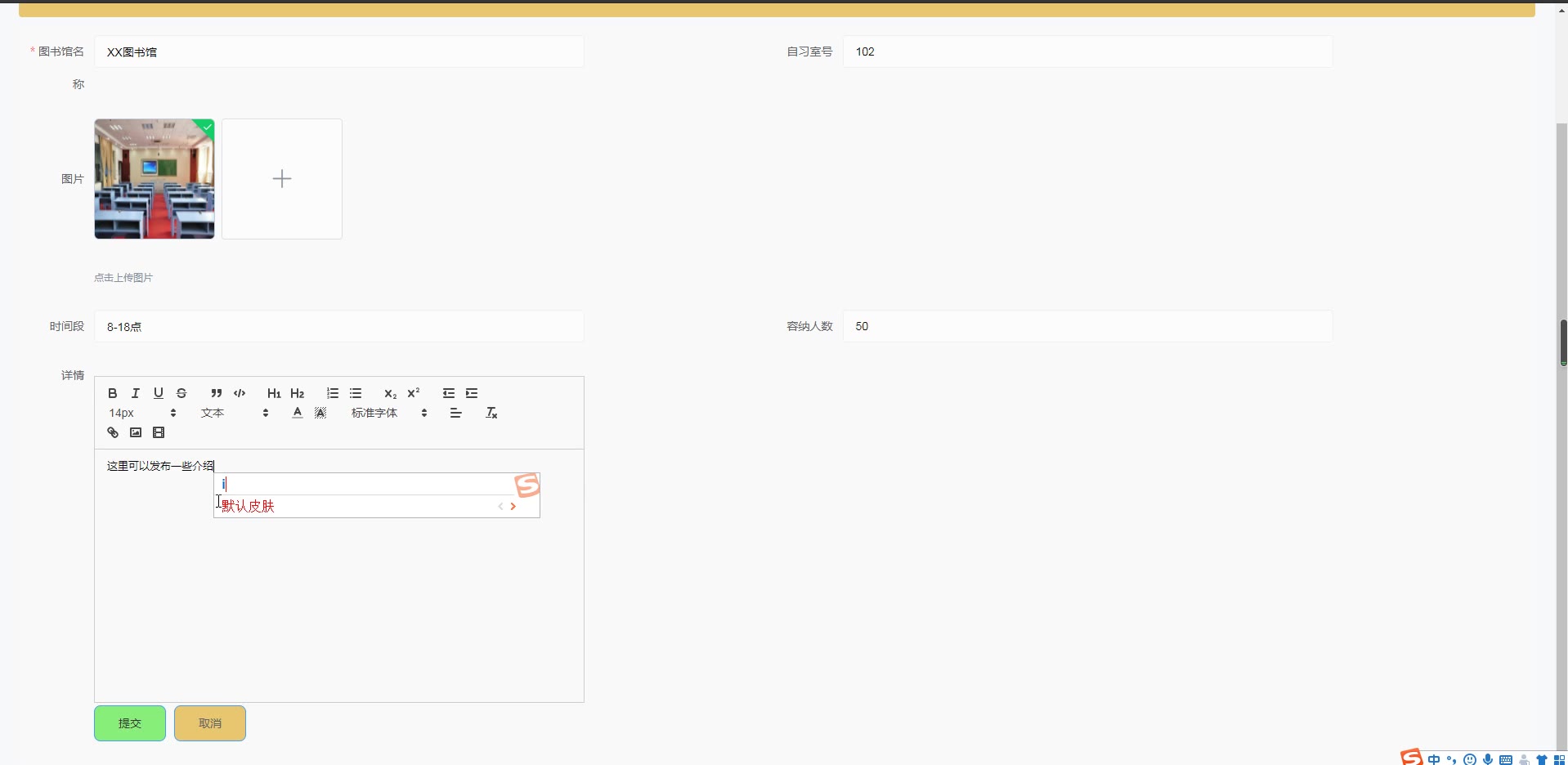Focus the 图书馆名称 input field
This screenshot has height=765, width=1568.
pos(339,51)
